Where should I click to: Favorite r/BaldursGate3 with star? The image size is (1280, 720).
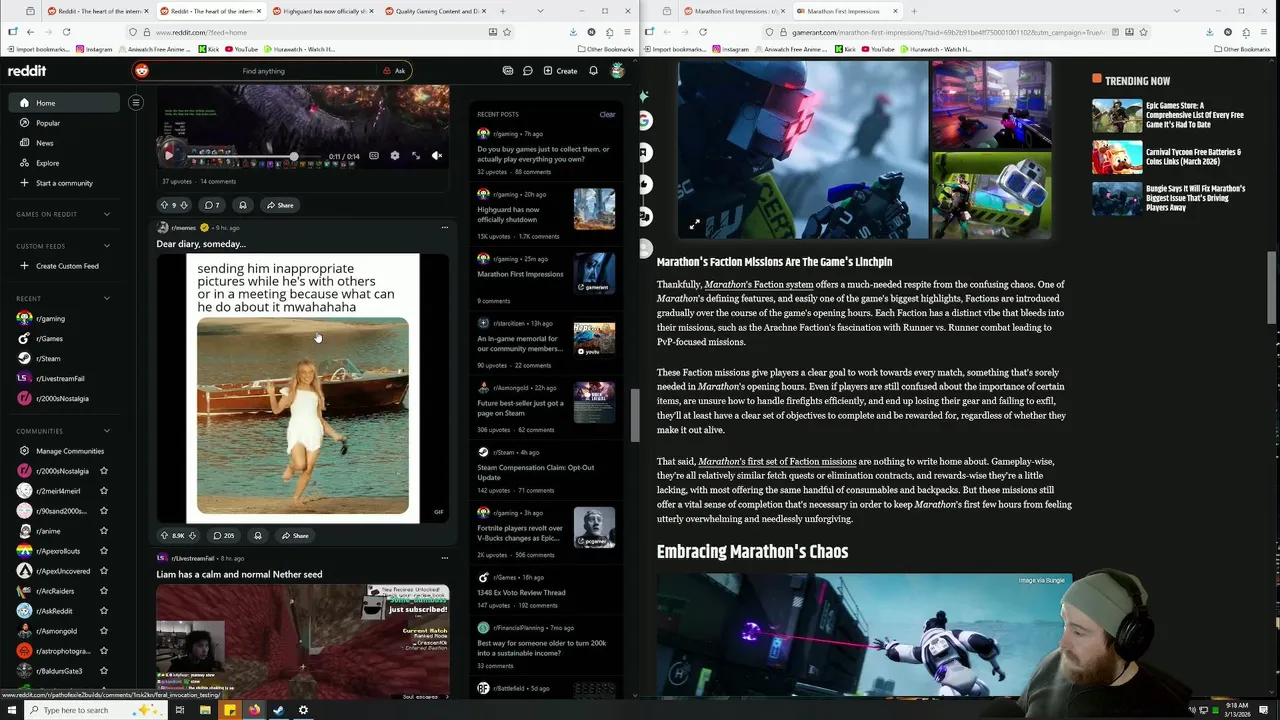pos(104,671)
